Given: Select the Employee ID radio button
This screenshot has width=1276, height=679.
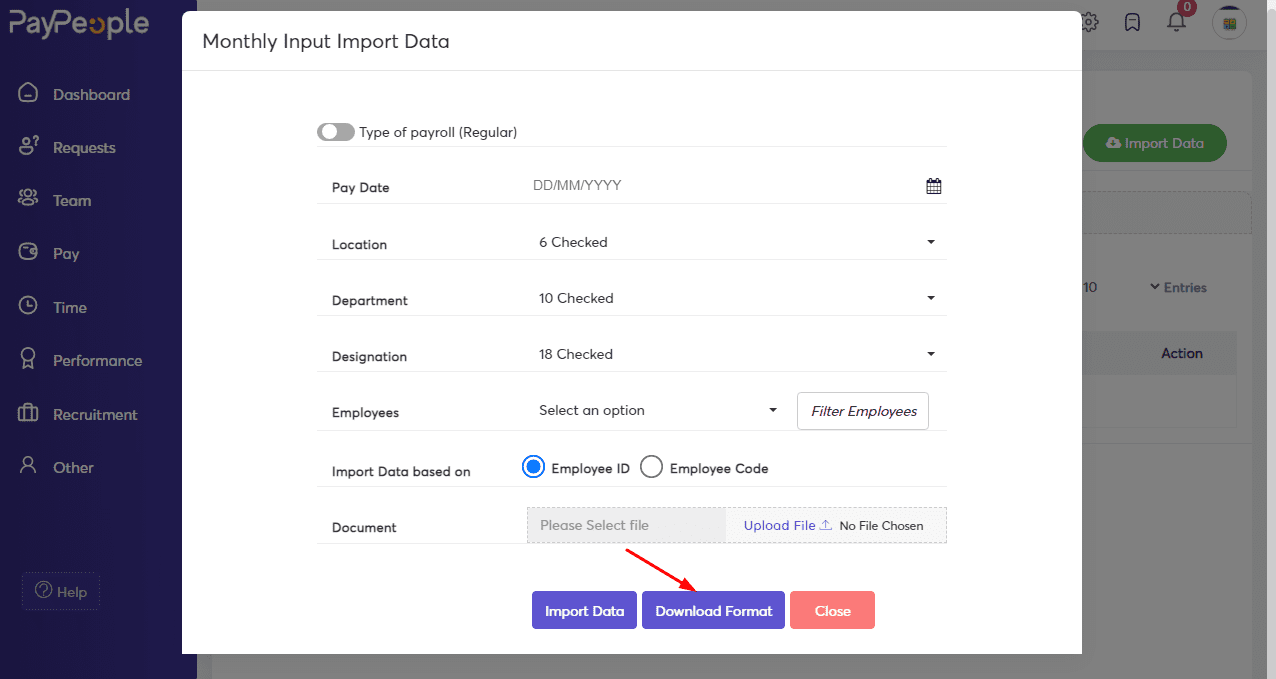Looking at the screenshot, I should (x=533, y=466).
